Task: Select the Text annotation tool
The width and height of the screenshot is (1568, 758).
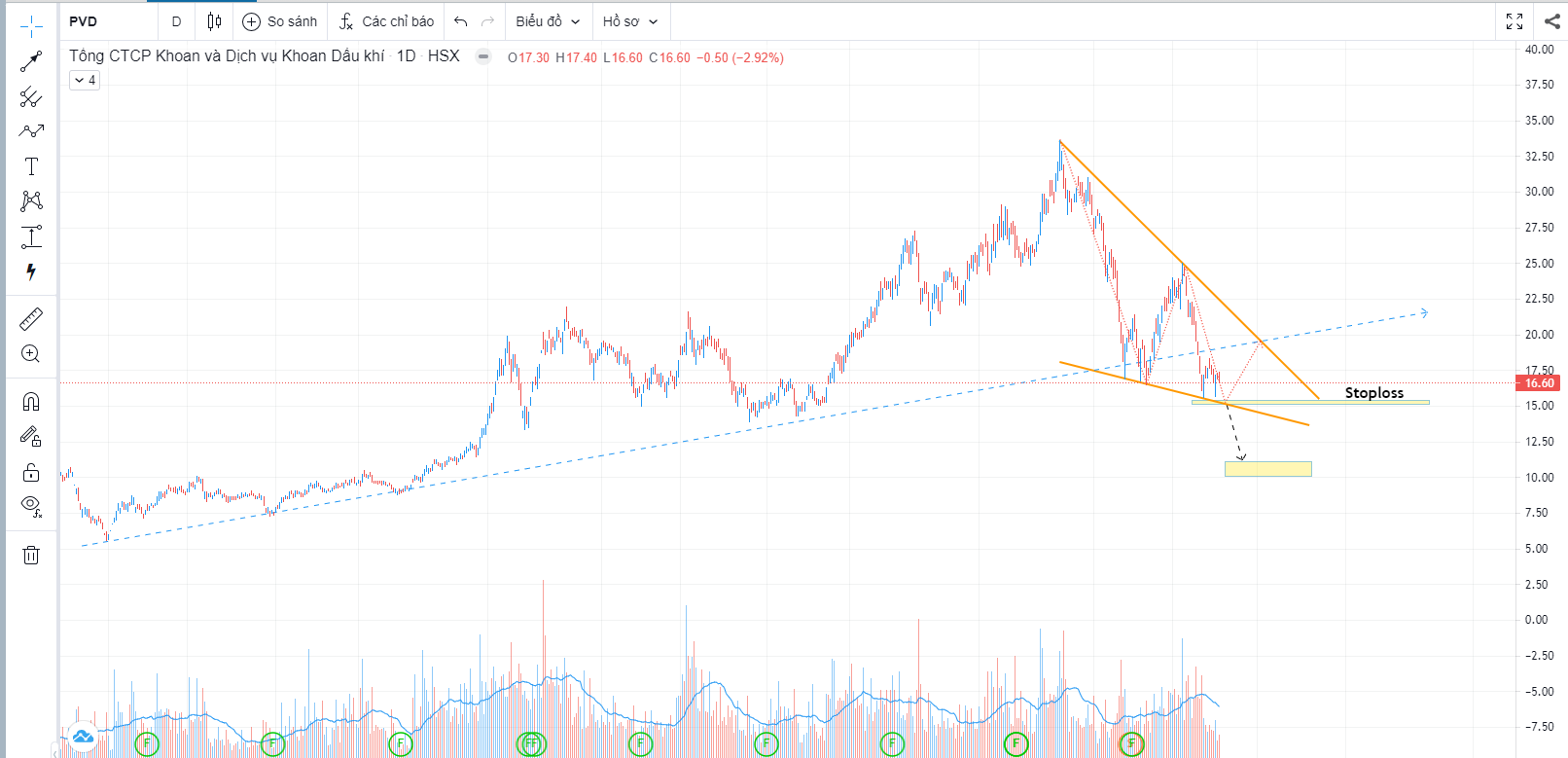Action: pyautogui.click(x=31, y=166)
